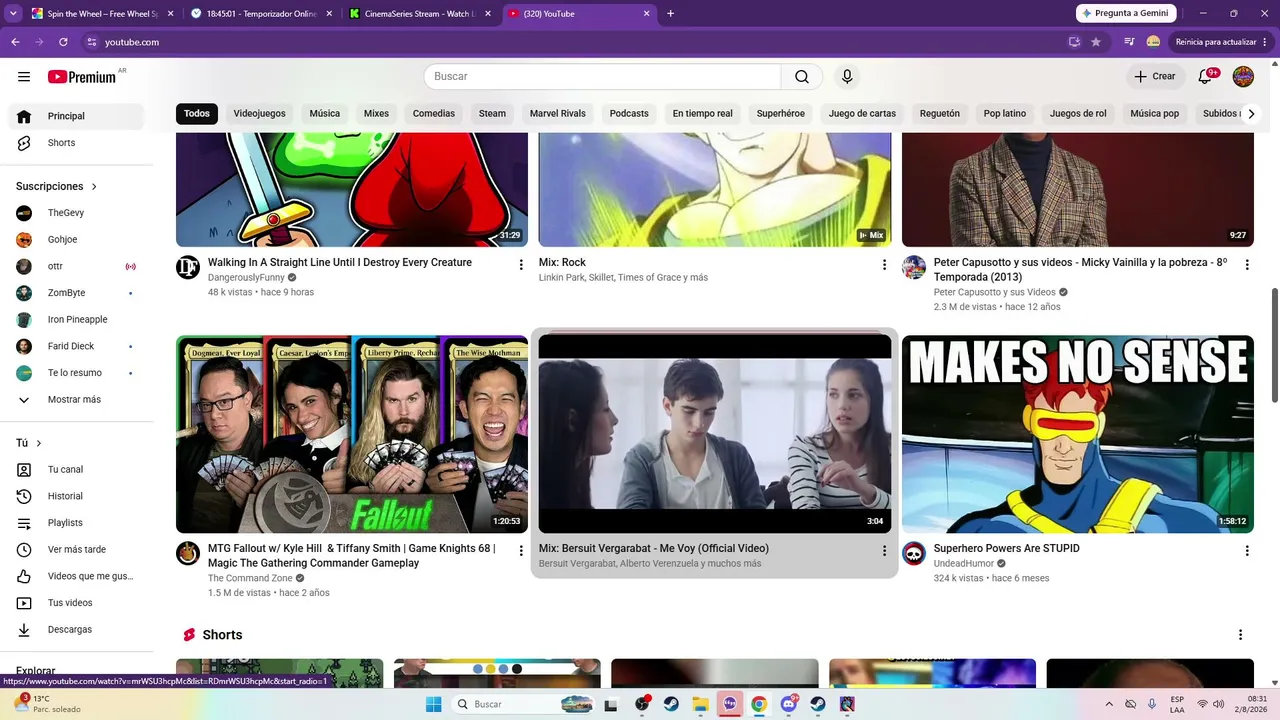Select the Marvel Rivals filter chip
This screenshot has height=720, width=1280.
click(558, 114)
